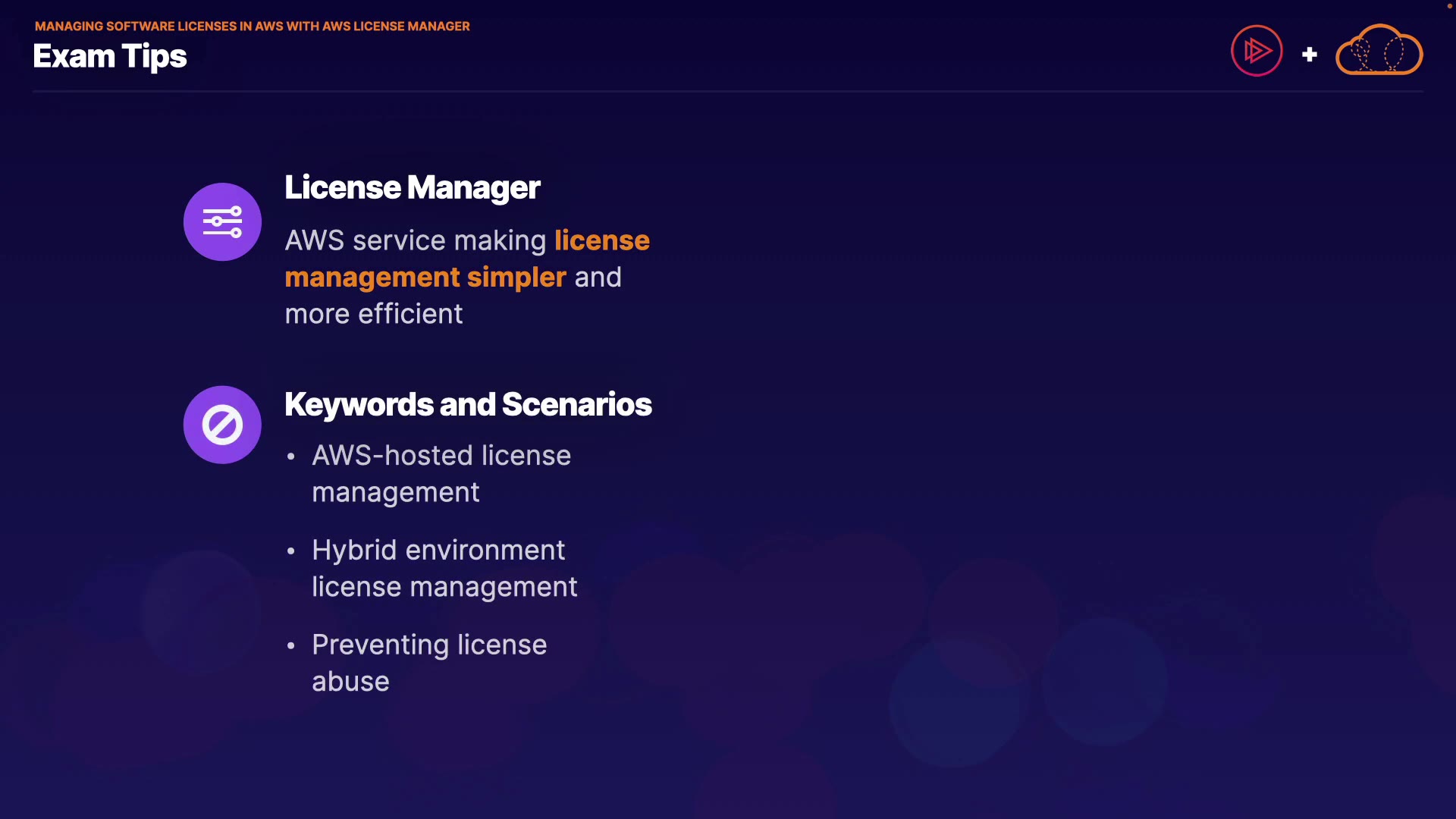Click the bullet dot before 'Hybrid environment'

290,551
